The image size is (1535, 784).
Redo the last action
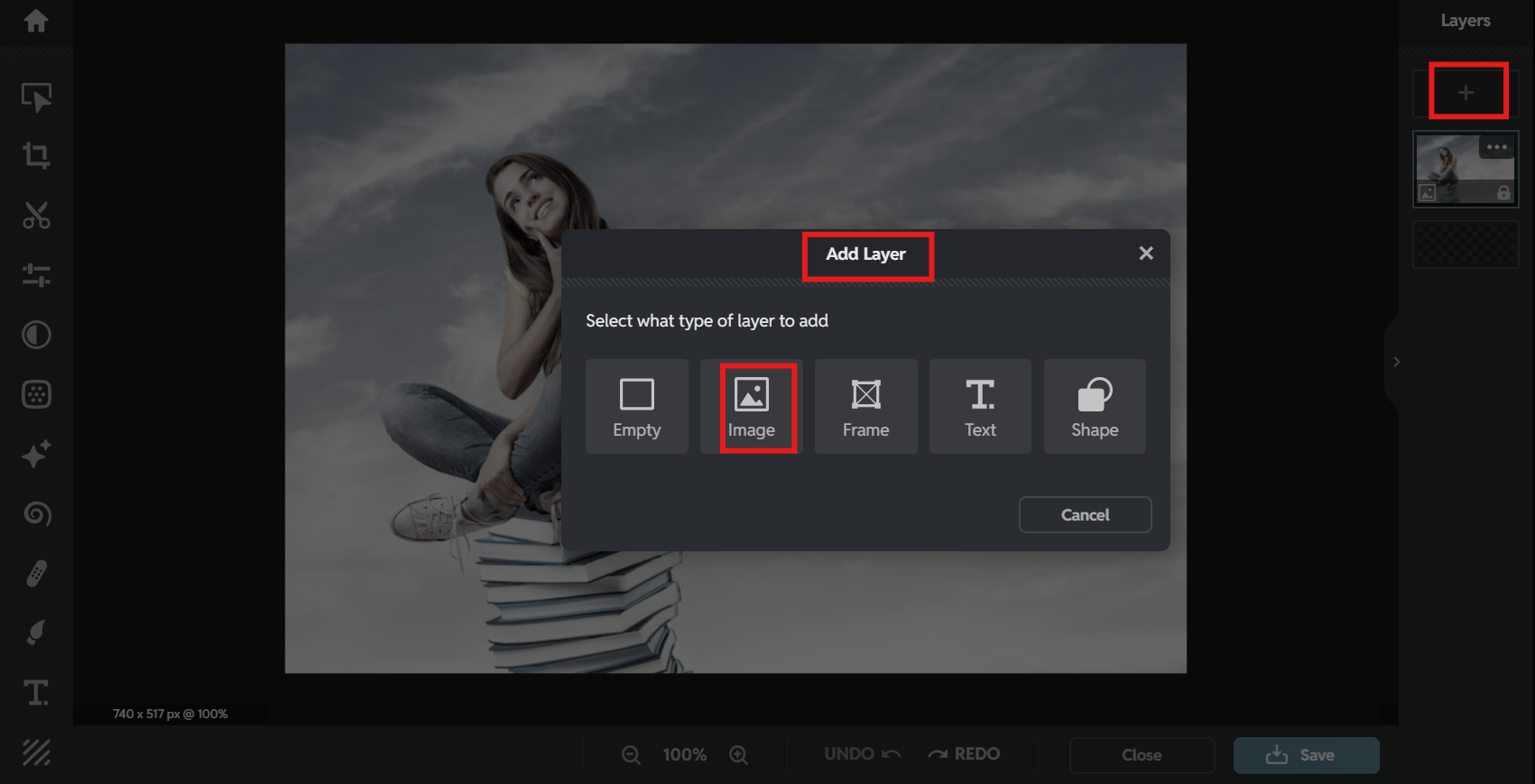(x=964, y=754)
